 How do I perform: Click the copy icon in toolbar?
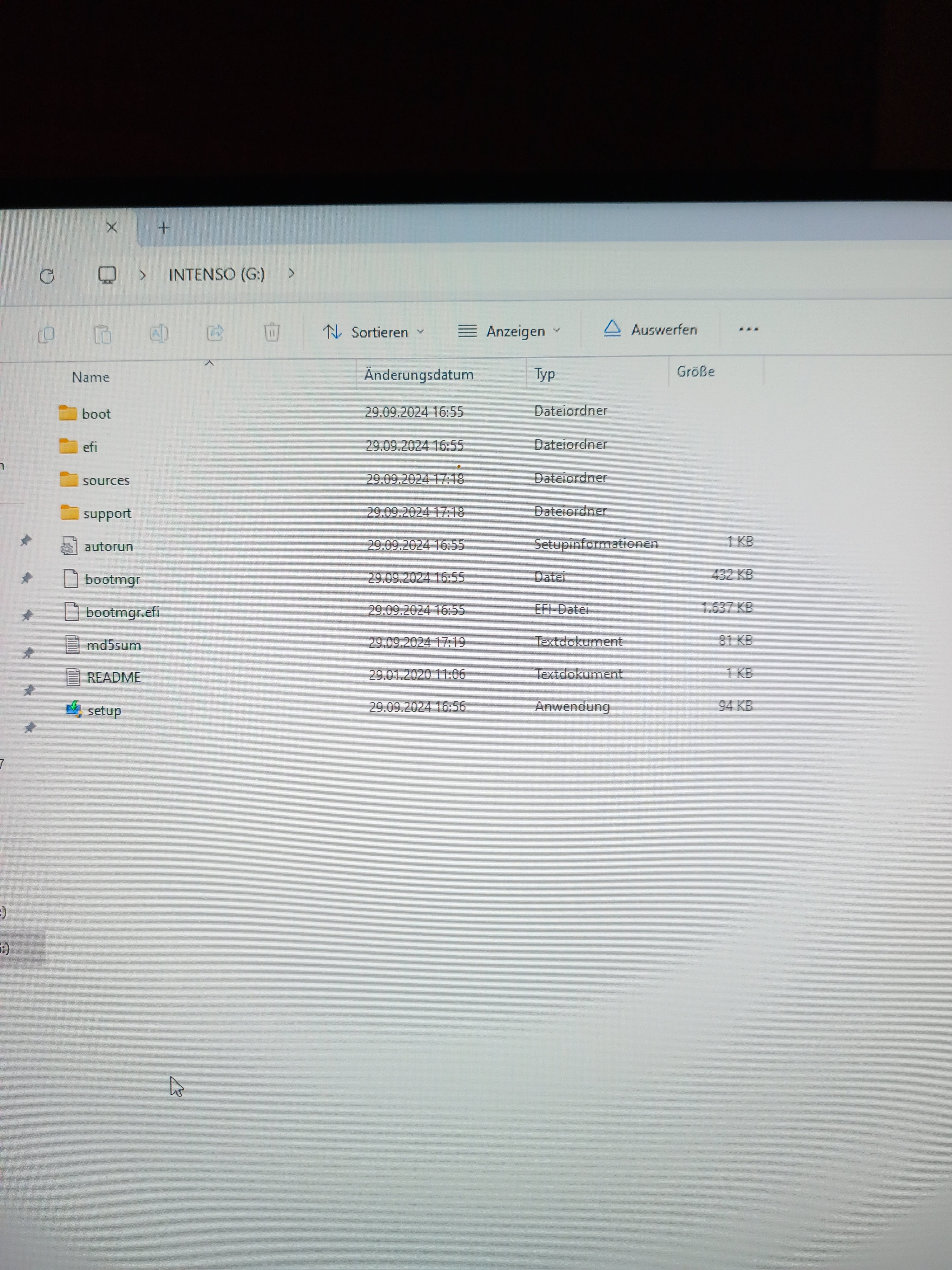point(46,334)
